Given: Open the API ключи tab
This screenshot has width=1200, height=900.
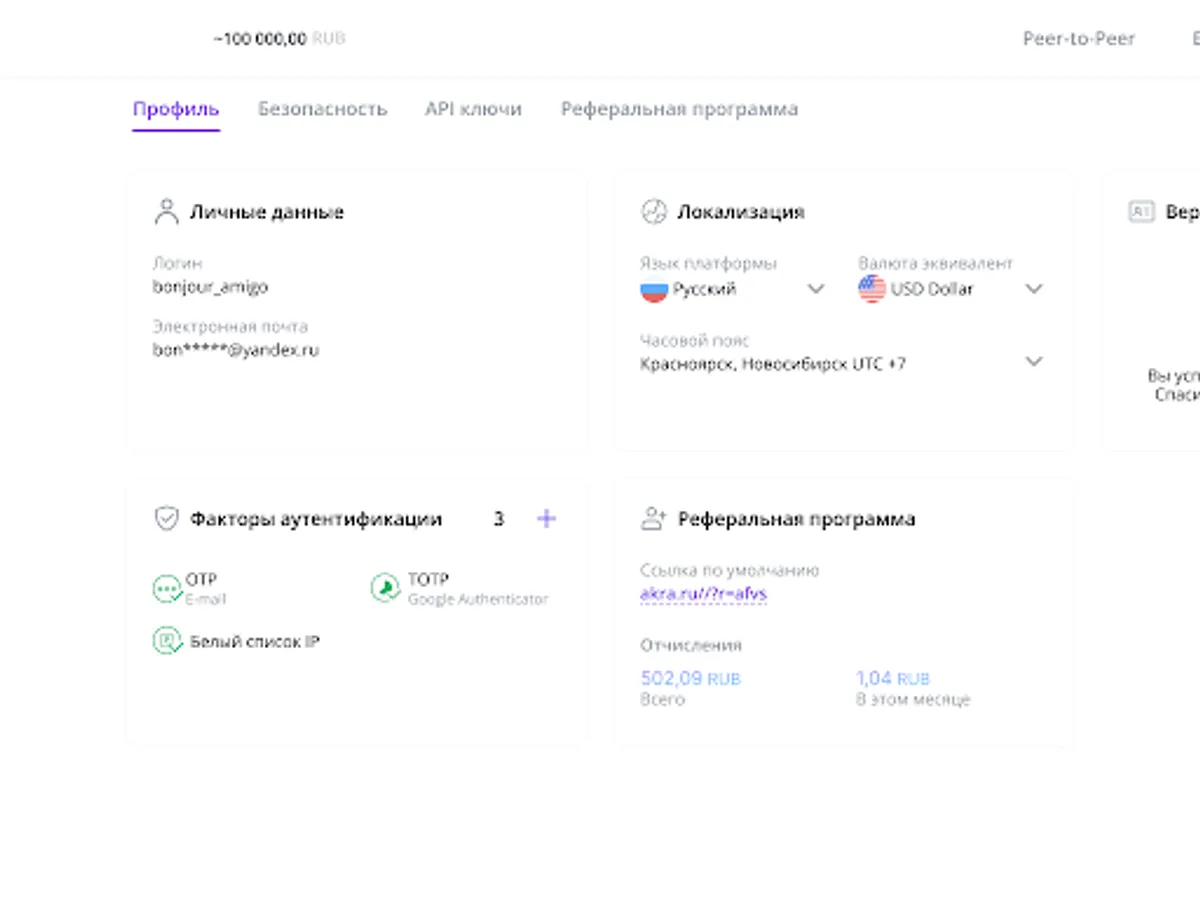Looking at the screenshot, I should point(473,109).
